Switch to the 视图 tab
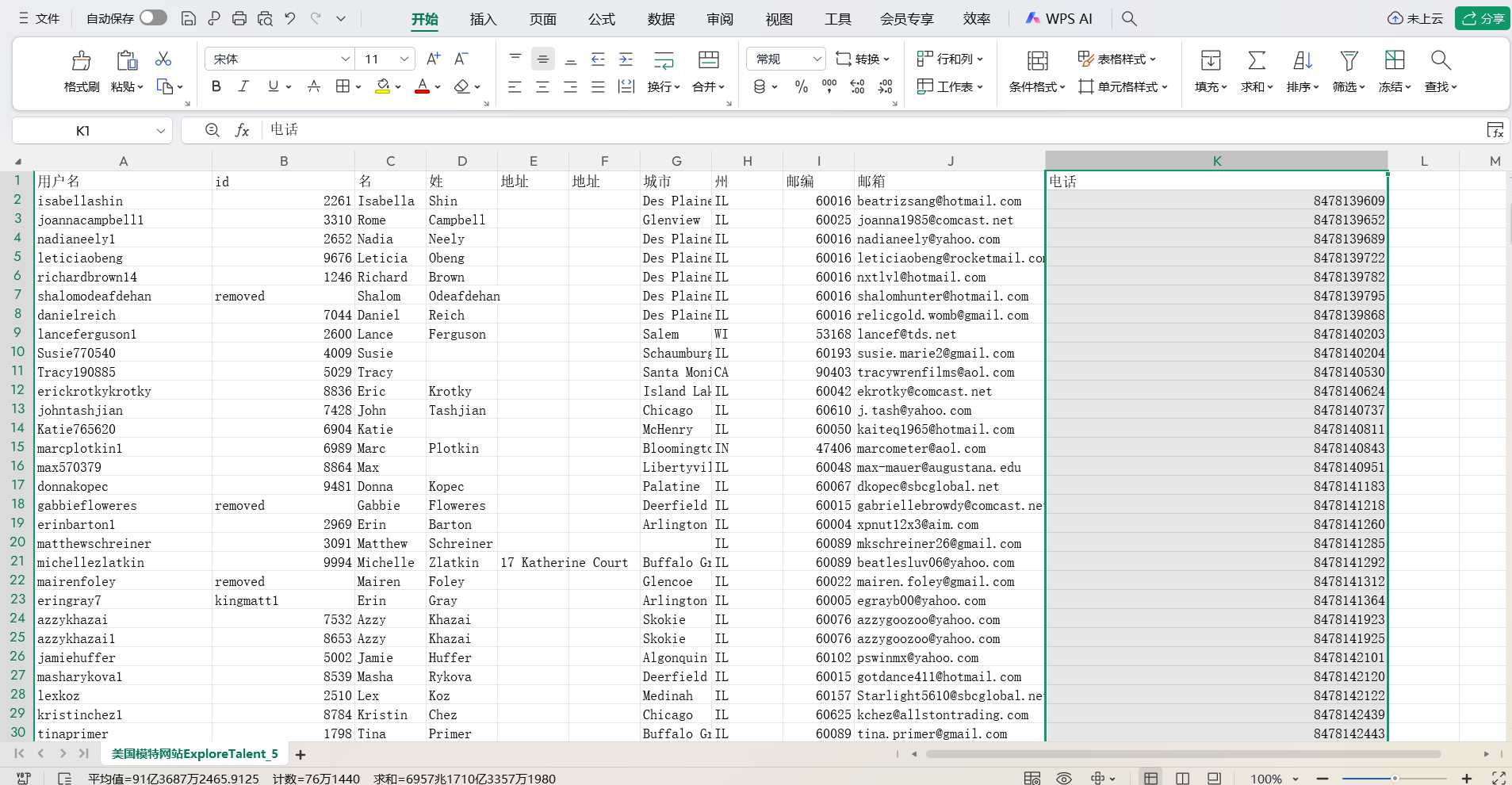 coord(779,18)
